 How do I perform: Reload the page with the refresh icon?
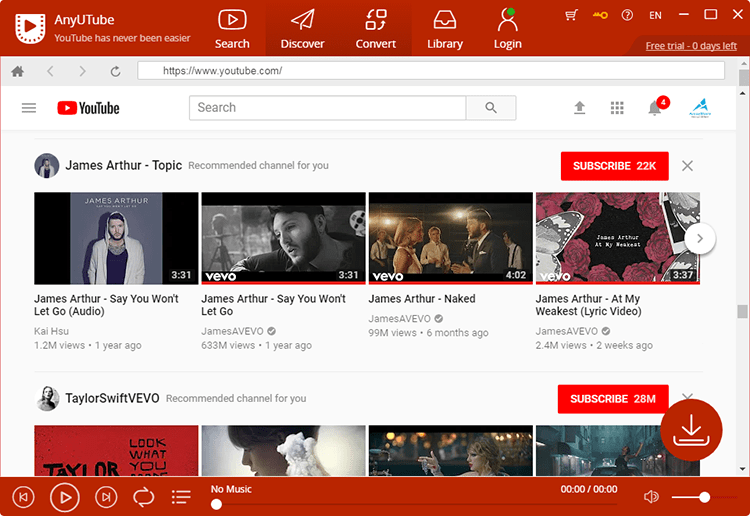[x=115, y=71]
